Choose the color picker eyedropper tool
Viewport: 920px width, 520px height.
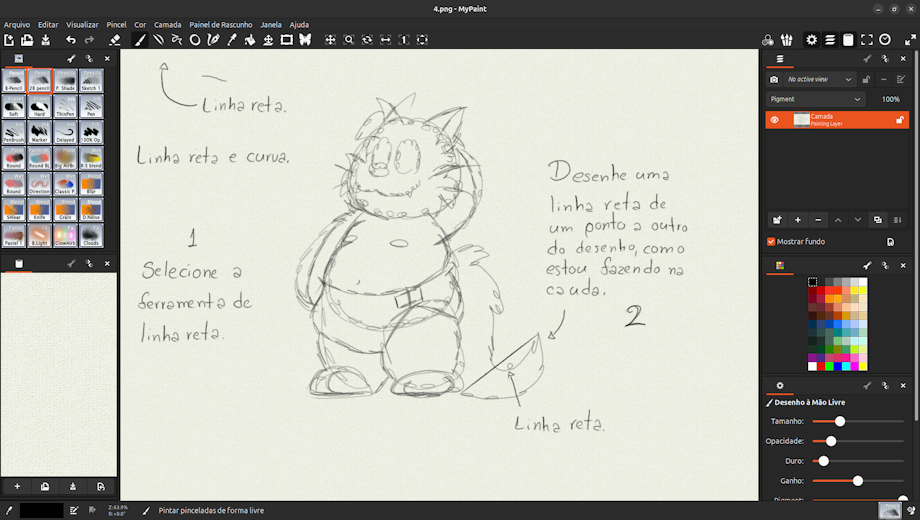coord(232,40)
